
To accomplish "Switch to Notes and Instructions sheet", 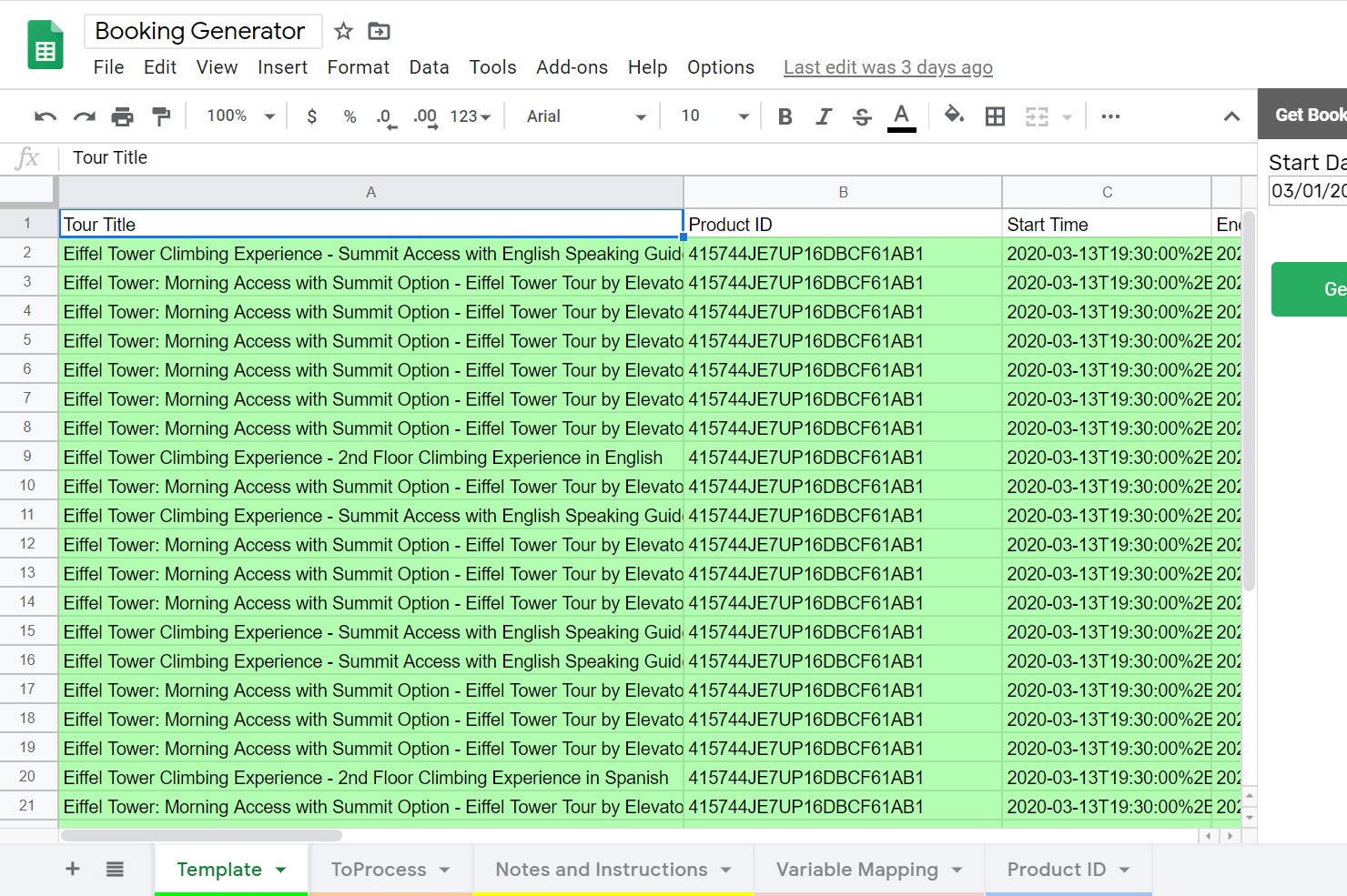I will point(602,870).
